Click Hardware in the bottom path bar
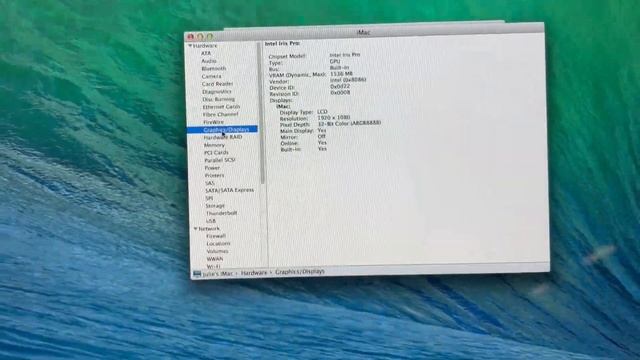Viewport: 640px width, 360px height. (x=253, y=272)
